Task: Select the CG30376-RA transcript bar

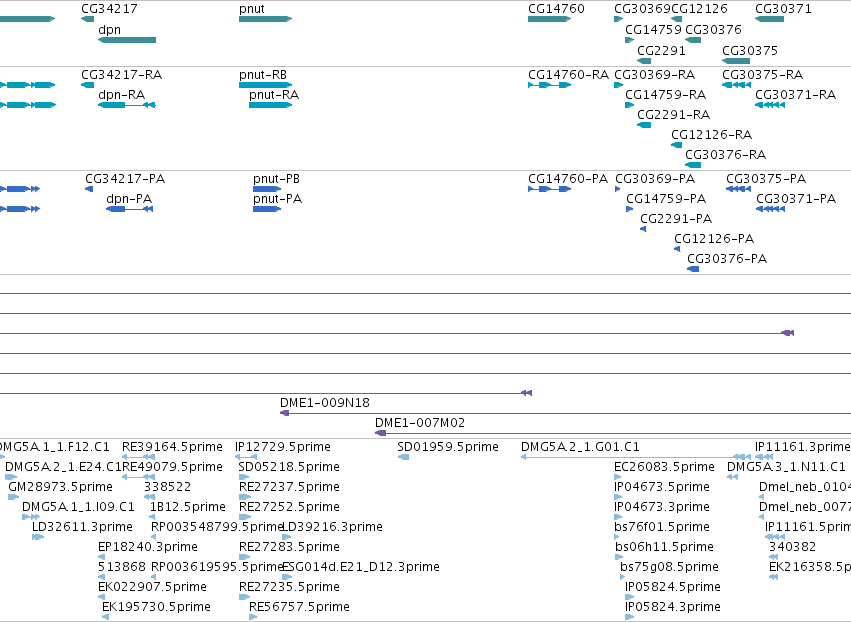Action: coord(693,164)
